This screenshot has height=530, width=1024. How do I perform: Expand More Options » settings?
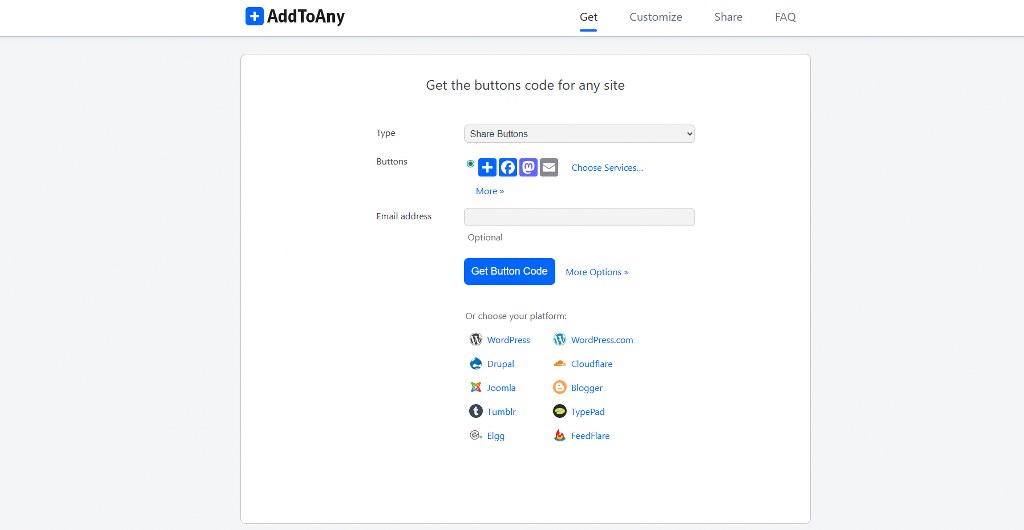(x=597, y=272)
